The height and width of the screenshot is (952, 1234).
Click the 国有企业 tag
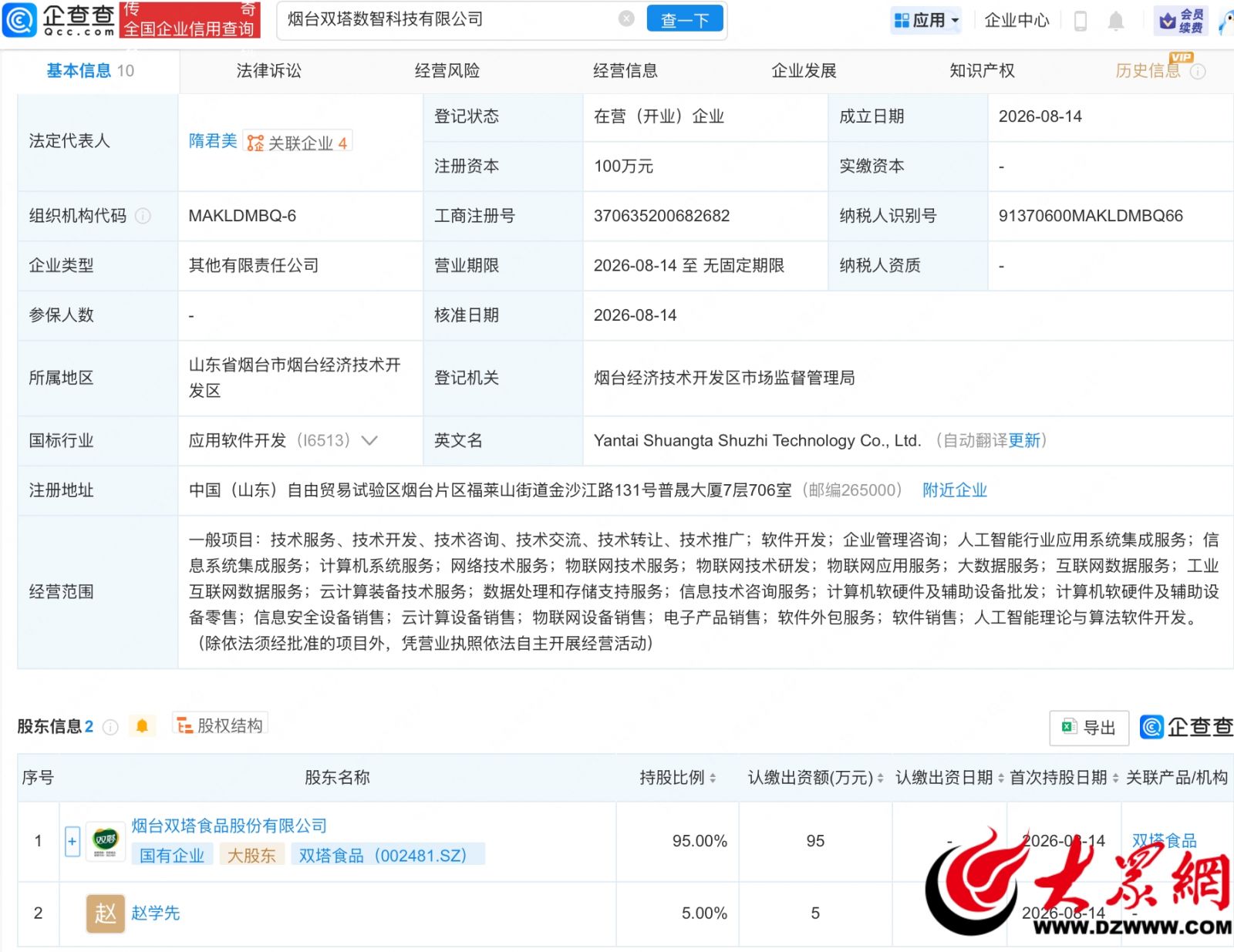pos(172,855)
